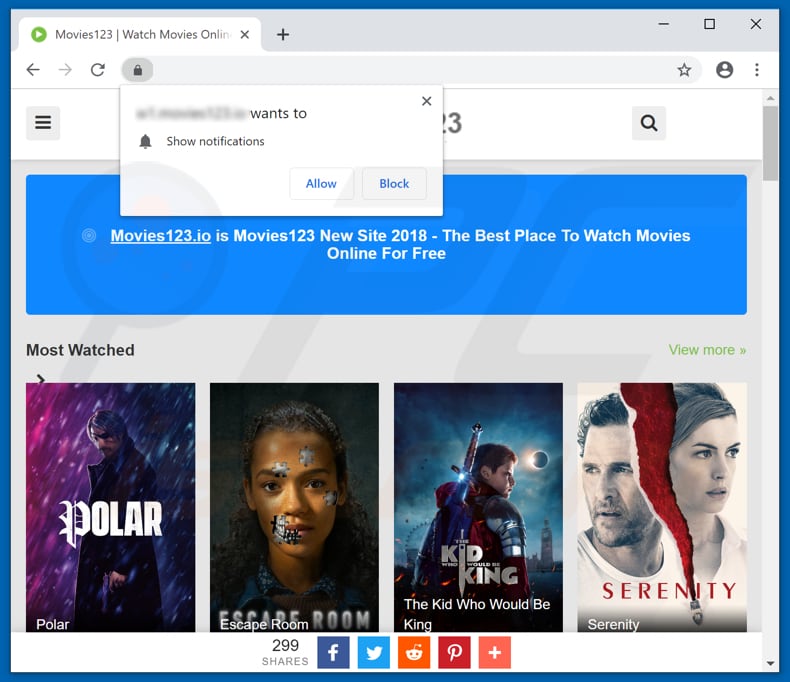Click the 299 shares counter
This screenshot has height=682, width=790.
click(285, 652)
